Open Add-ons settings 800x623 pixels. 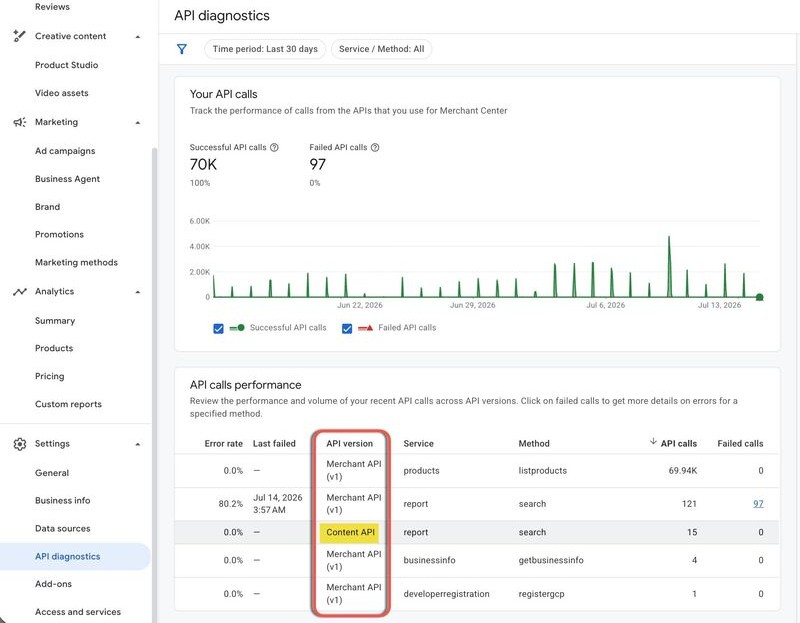pos(53,584)
